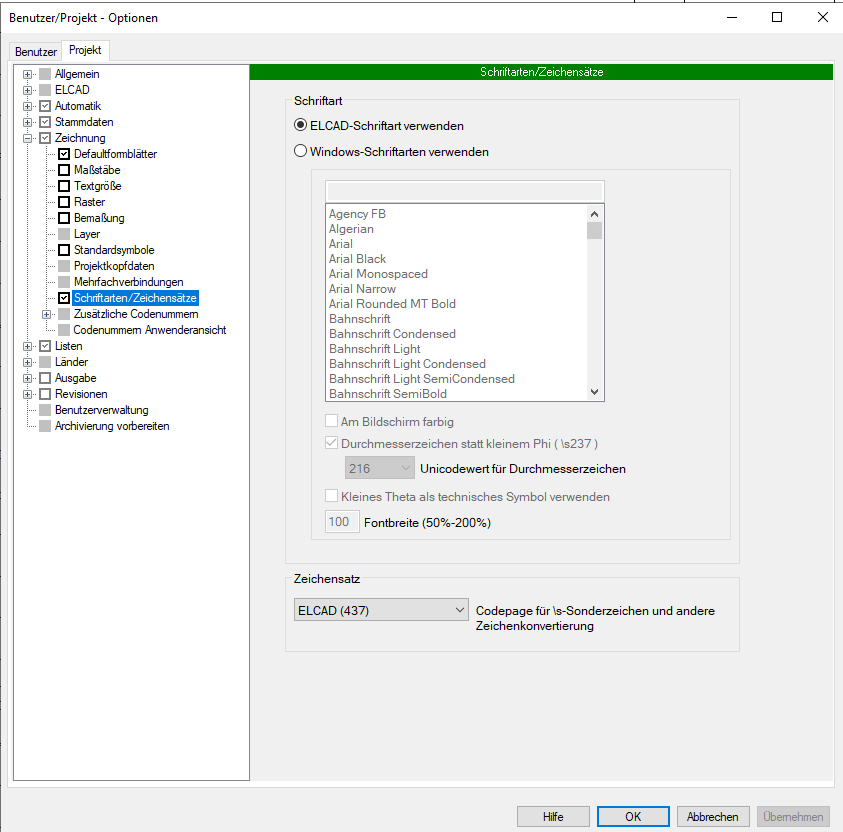Click the Übernehmen button
843x832 pixels.
(x=793, y=817)
